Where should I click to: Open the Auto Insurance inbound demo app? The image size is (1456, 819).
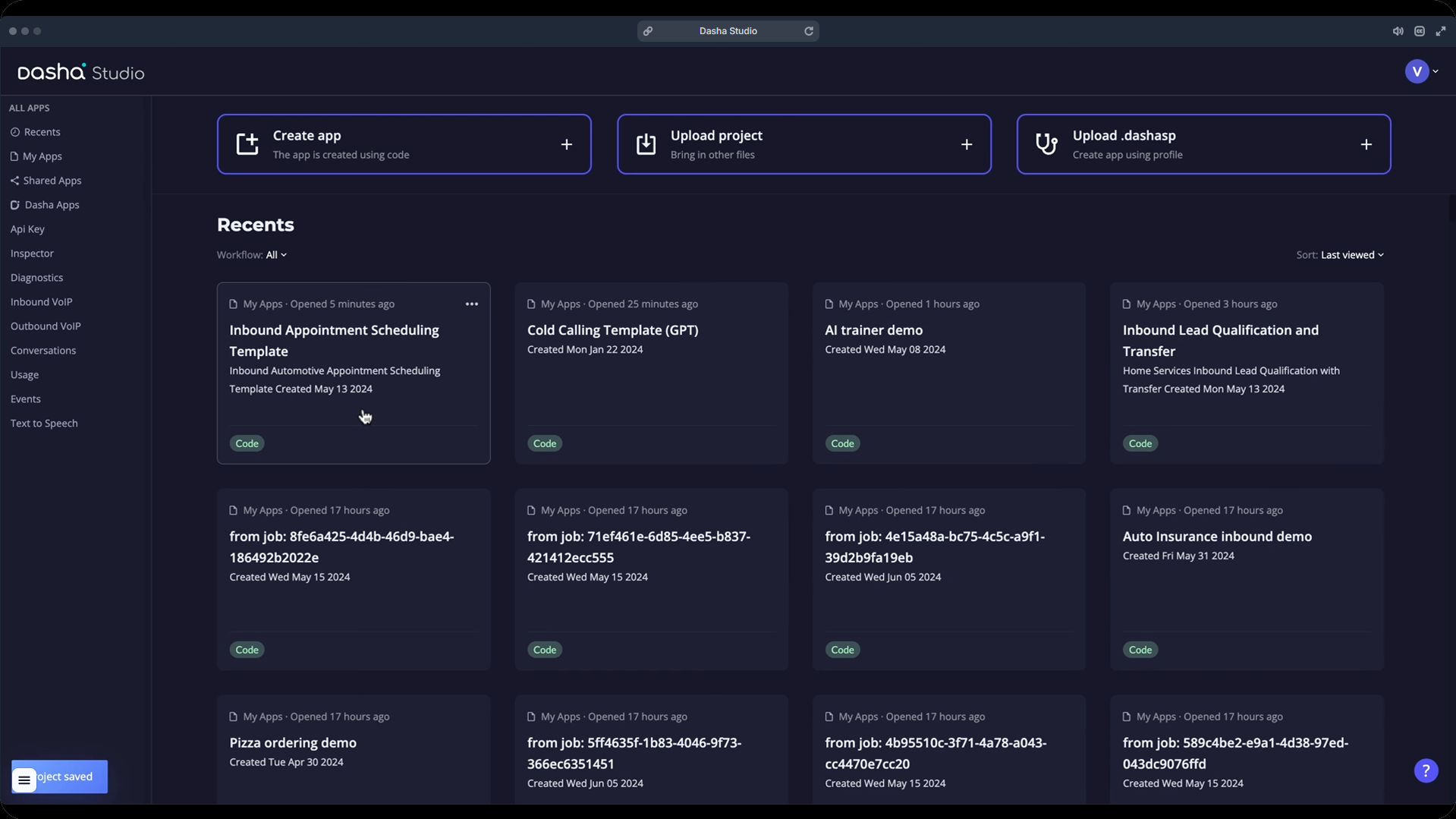click(x=1216, y=535)
